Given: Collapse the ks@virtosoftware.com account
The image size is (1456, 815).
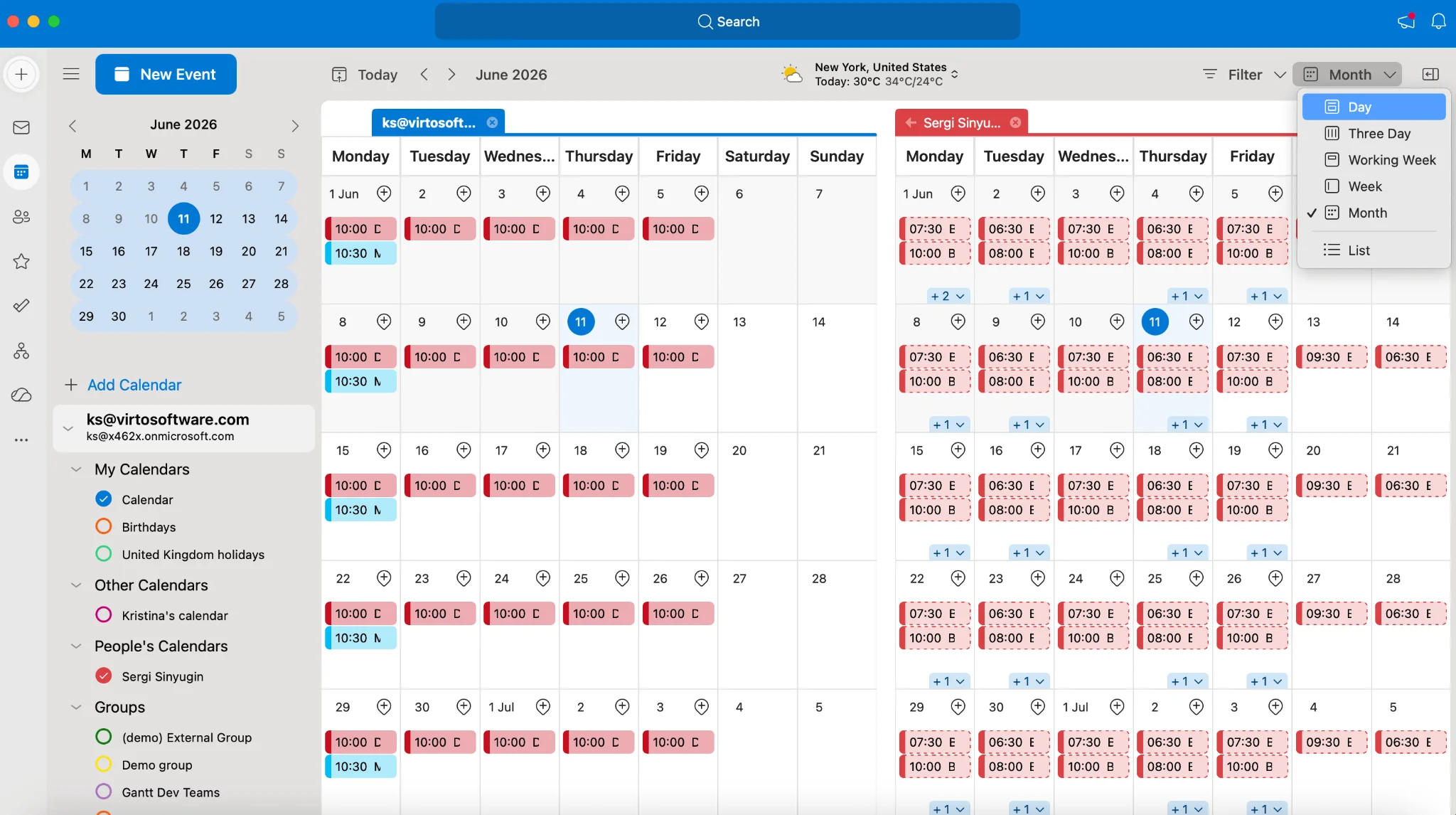Looking at the screenshot, I should [68, 428].
